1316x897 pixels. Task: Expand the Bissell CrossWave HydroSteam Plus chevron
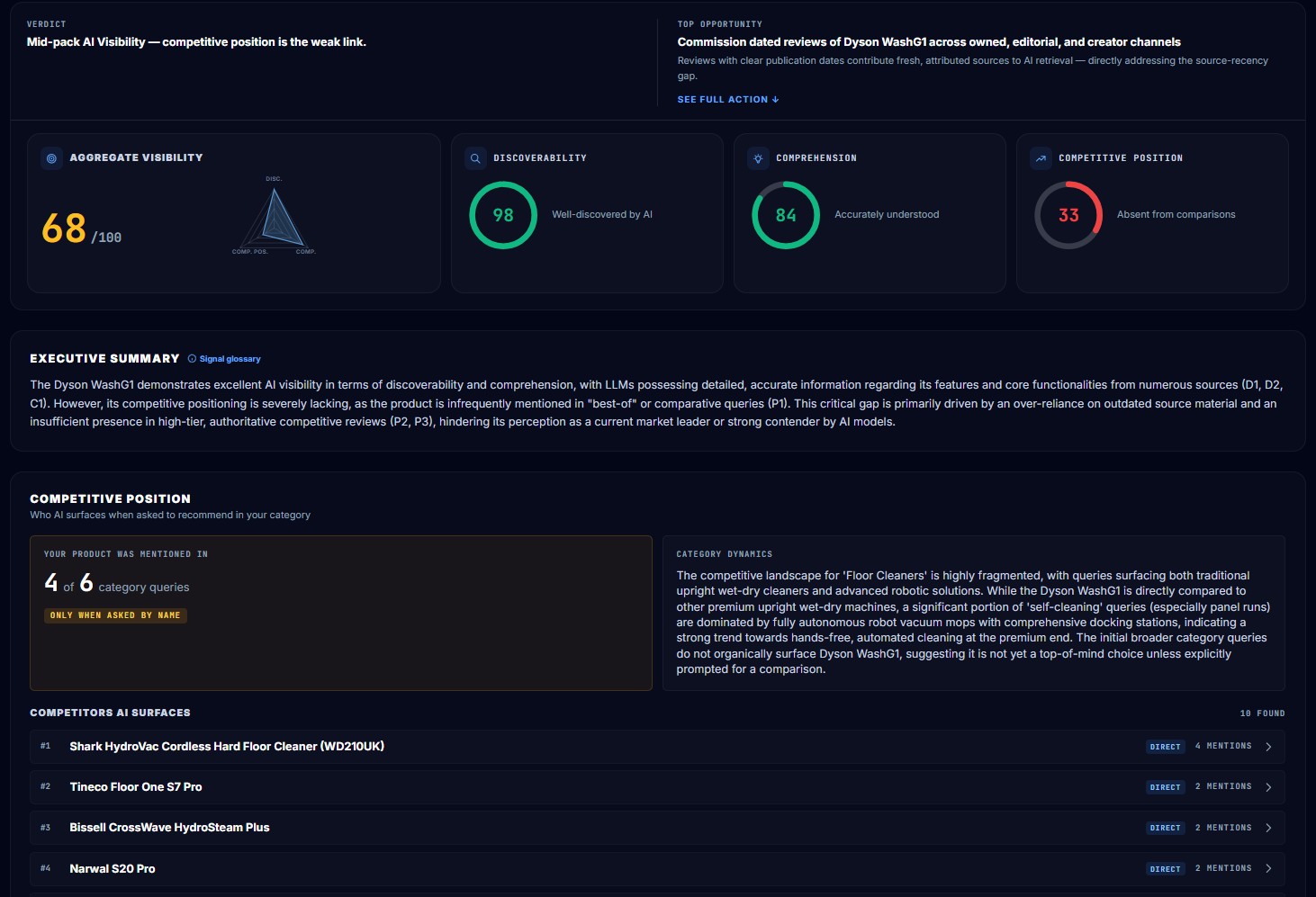point(1268,828)
